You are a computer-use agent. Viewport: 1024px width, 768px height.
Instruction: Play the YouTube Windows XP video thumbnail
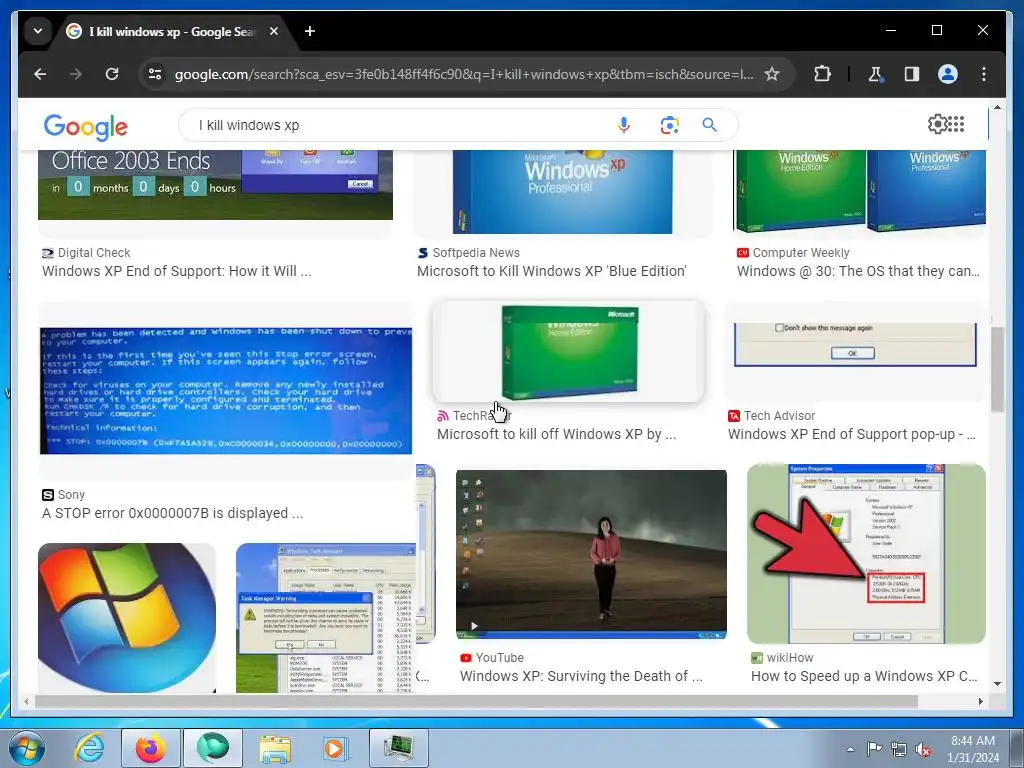591,554
